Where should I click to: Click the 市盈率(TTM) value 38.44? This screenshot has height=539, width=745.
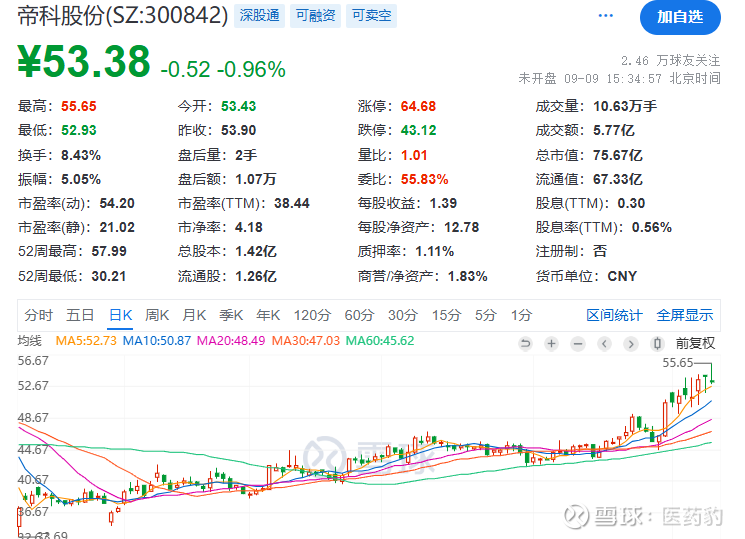pyautogui.click(x=292, y=203)
